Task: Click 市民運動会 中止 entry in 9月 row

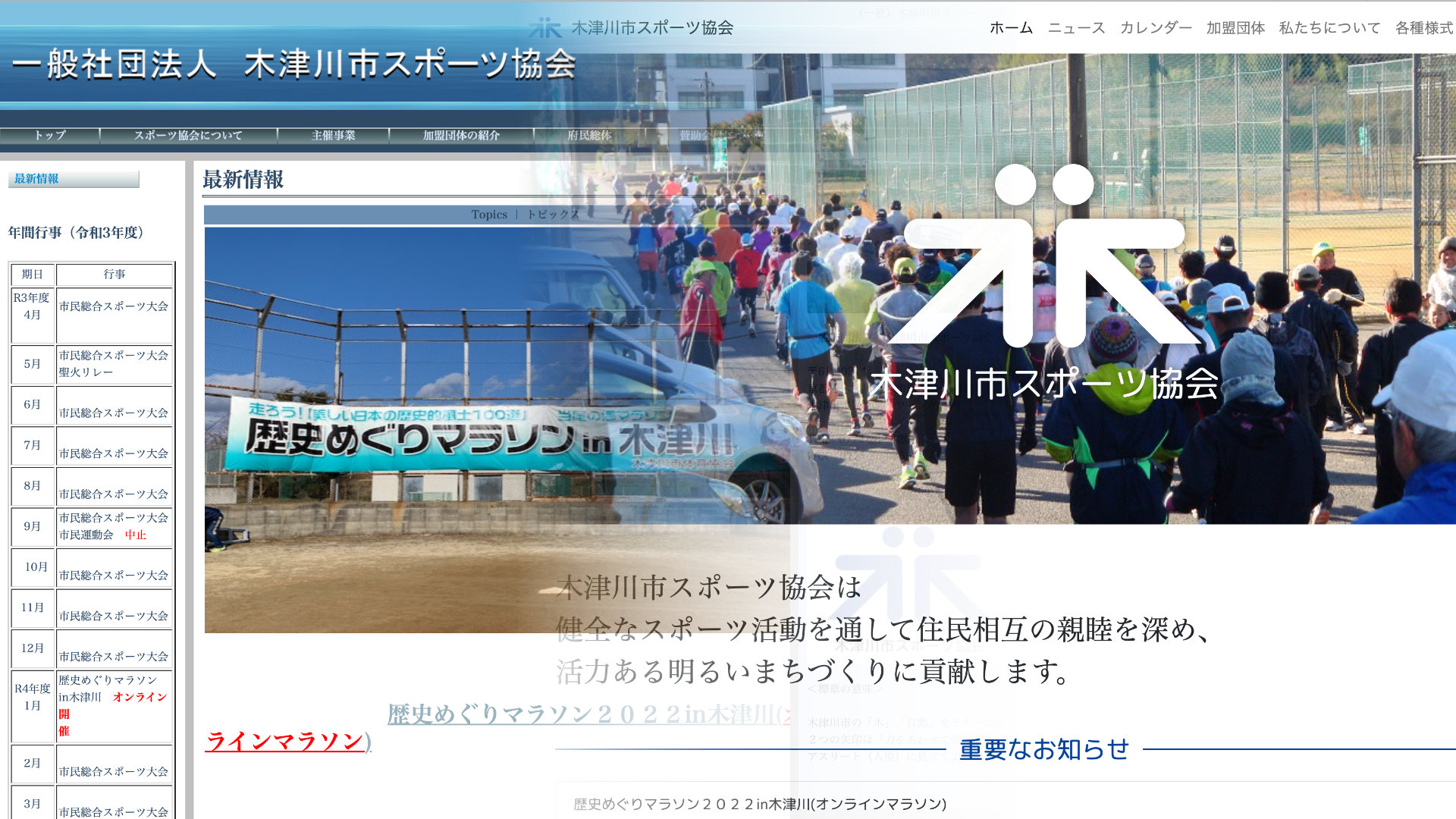Action: click(102, 535)
